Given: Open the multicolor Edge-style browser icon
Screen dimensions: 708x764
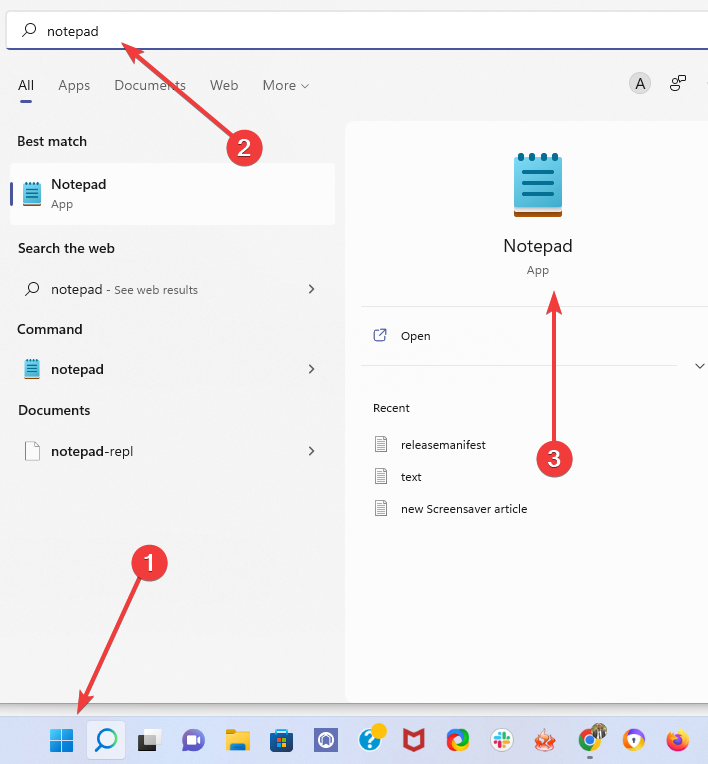Looking at the screenshot, I should 458,741.
